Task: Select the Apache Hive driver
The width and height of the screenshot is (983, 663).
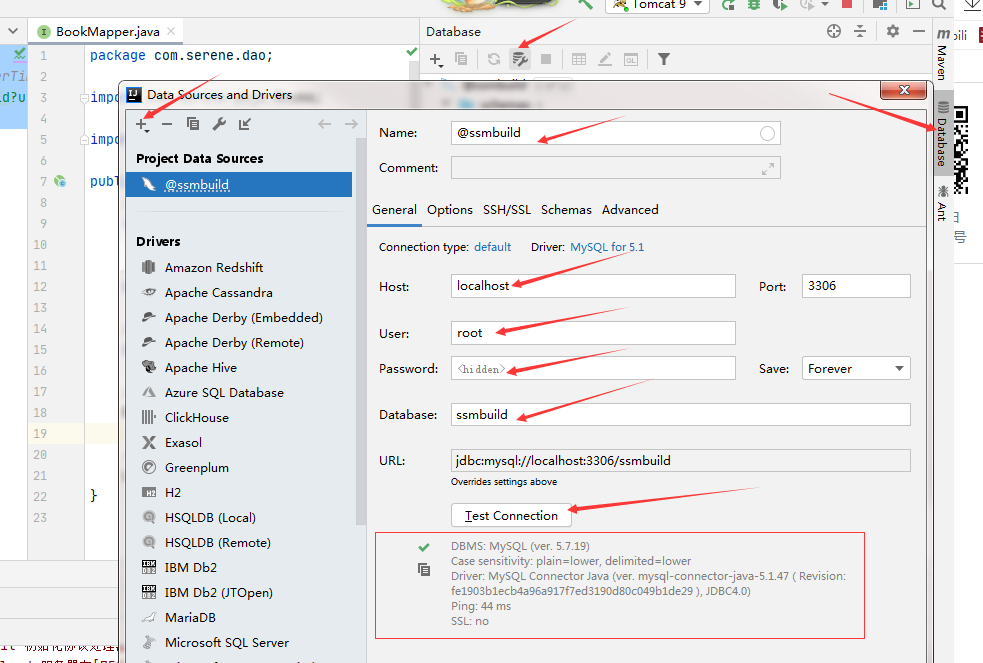Action: 200,368
